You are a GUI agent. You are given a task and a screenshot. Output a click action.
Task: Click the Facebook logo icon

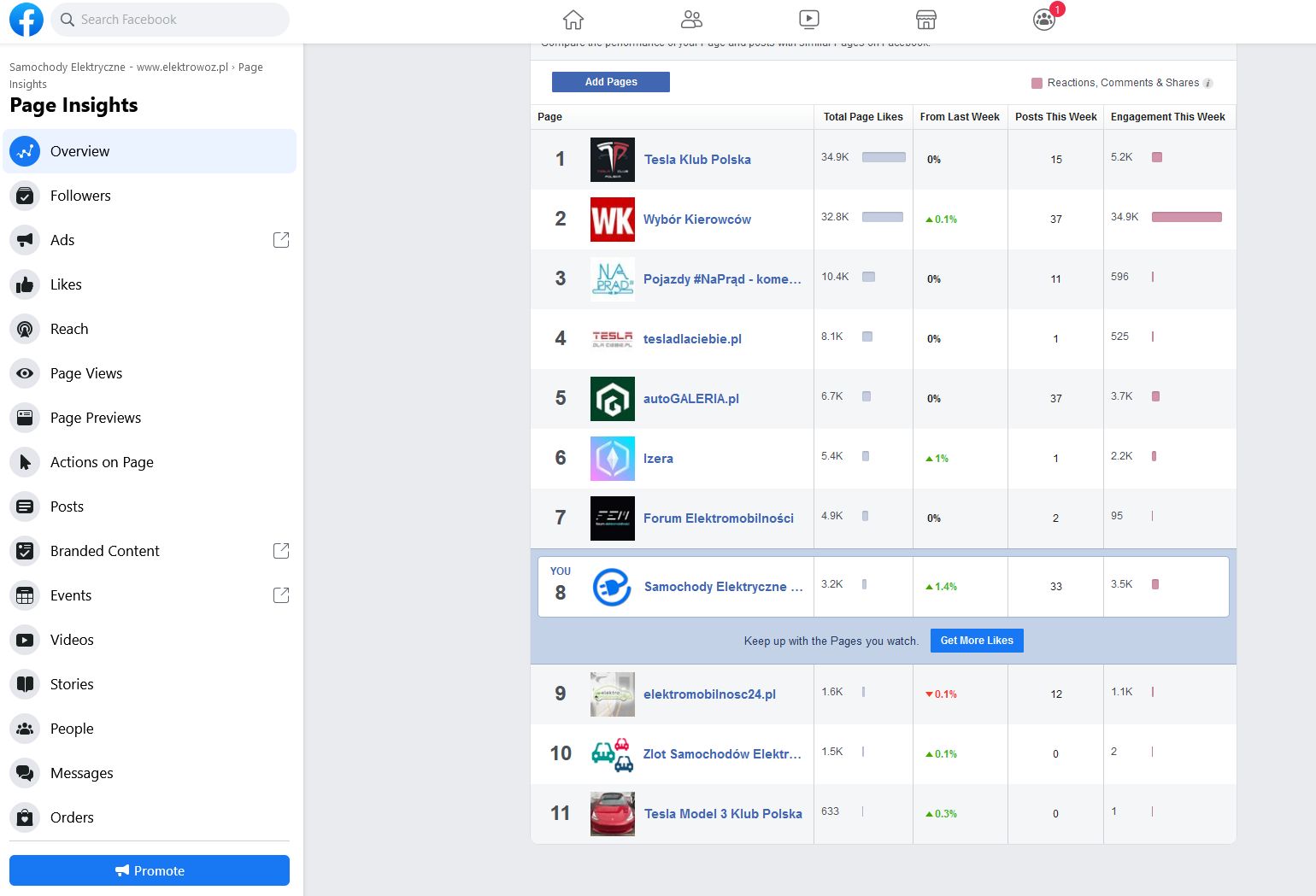[26, 20]
